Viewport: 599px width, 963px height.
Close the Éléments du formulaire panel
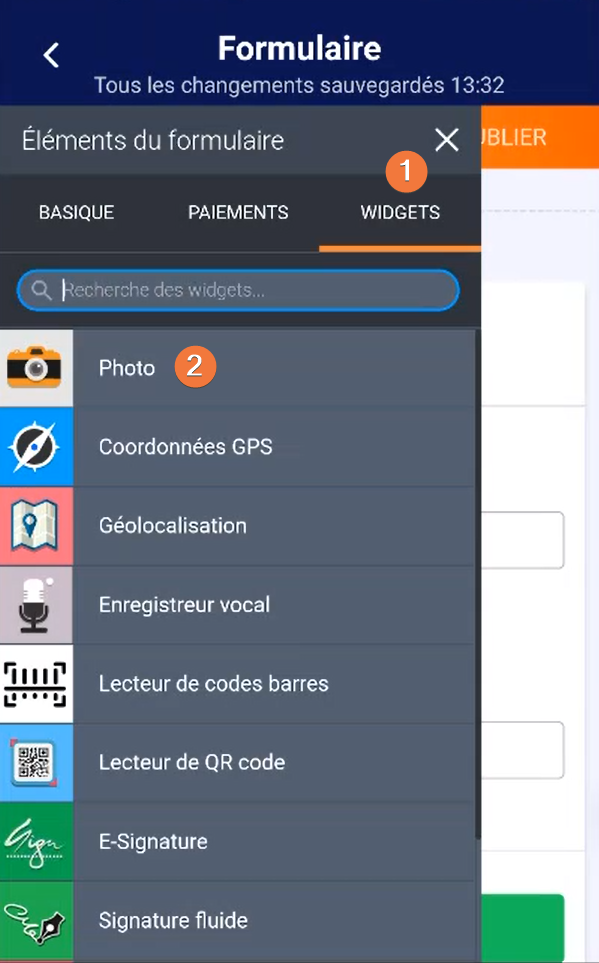pyautogui.click(x=447, y=140)
